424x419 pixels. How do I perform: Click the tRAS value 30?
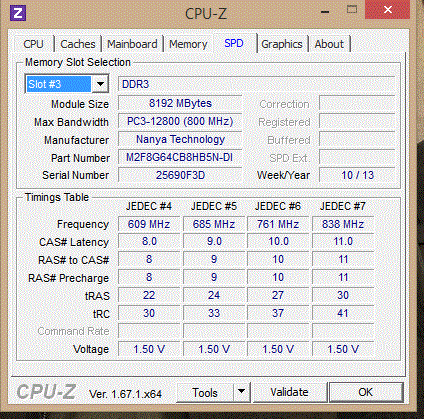(x=343, y=295)
